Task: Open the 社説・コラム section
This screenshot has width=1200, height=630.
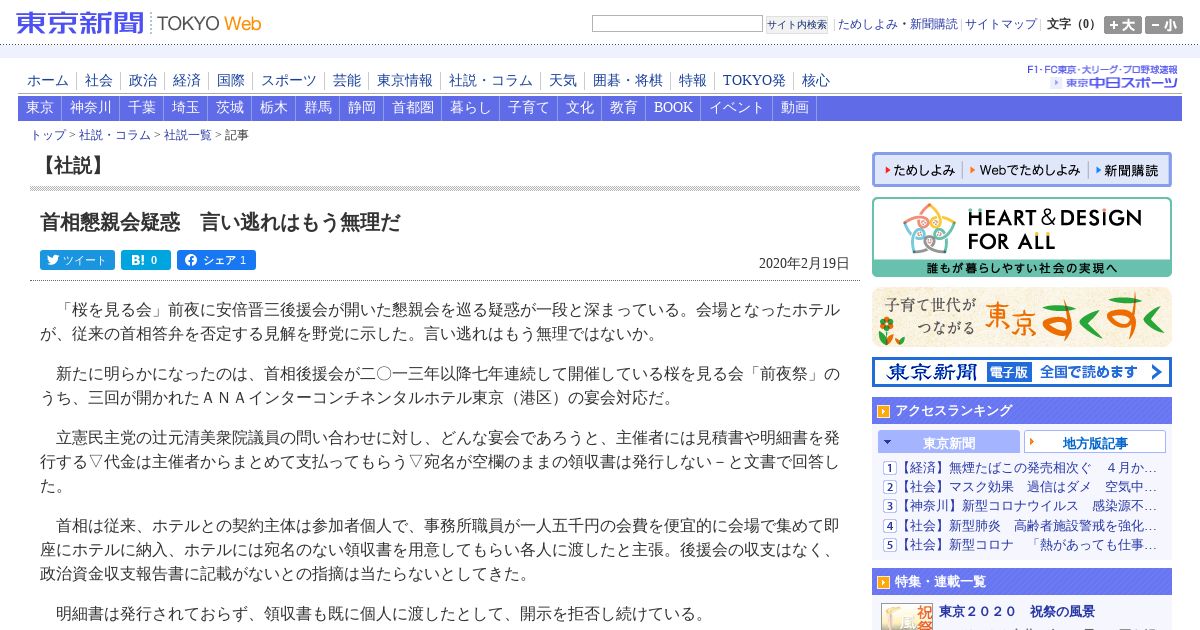Action: (x=491, y=80)
